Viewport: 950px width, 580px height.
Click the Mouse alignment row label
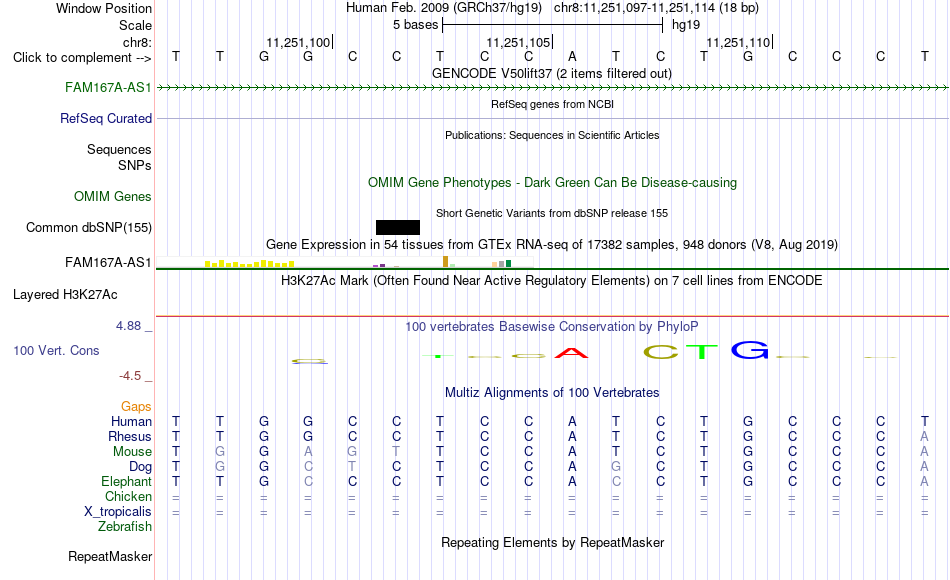132,452
